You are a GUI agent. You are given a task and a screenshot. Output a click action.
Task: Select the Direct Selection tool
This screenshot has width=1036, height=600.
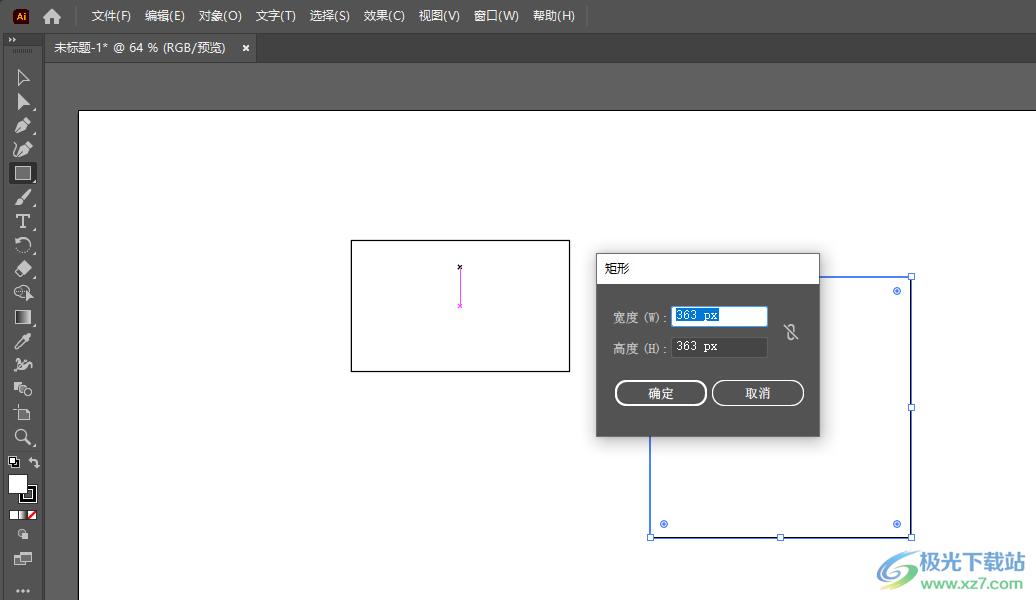click(22, 102)
